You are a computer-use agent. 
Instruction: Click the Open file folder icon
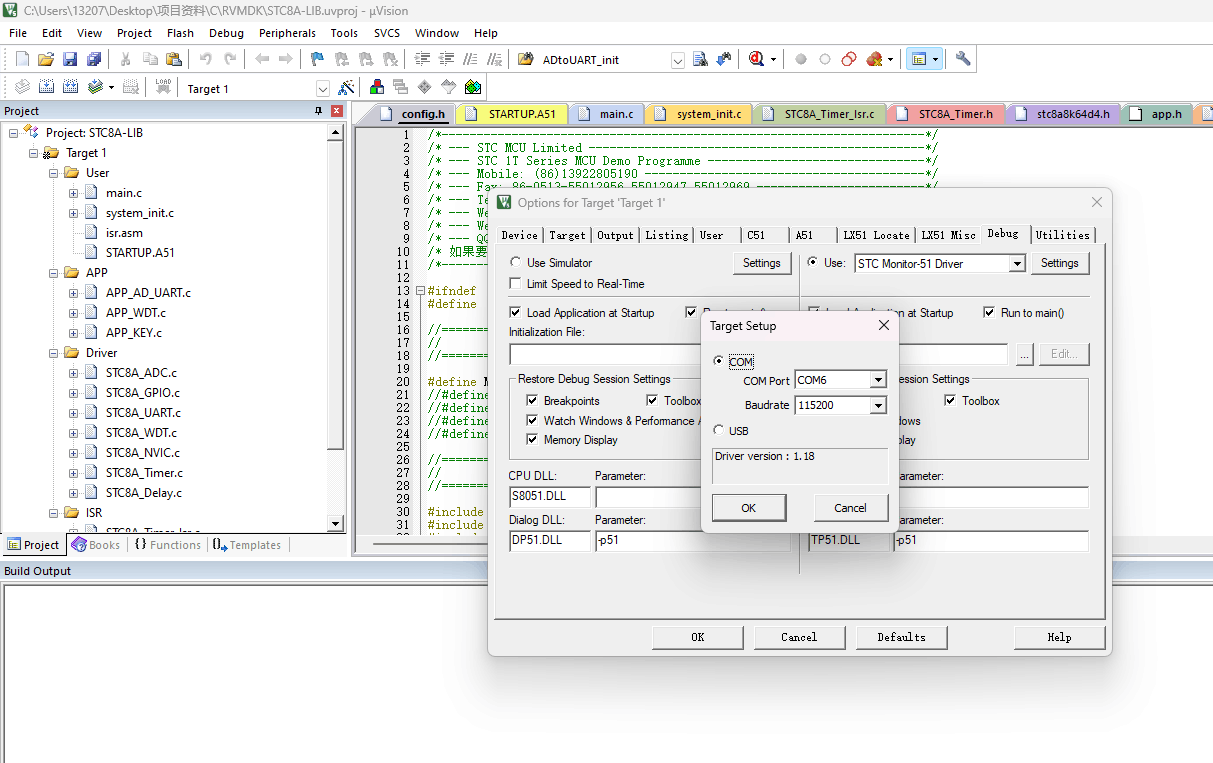[46, 59]
